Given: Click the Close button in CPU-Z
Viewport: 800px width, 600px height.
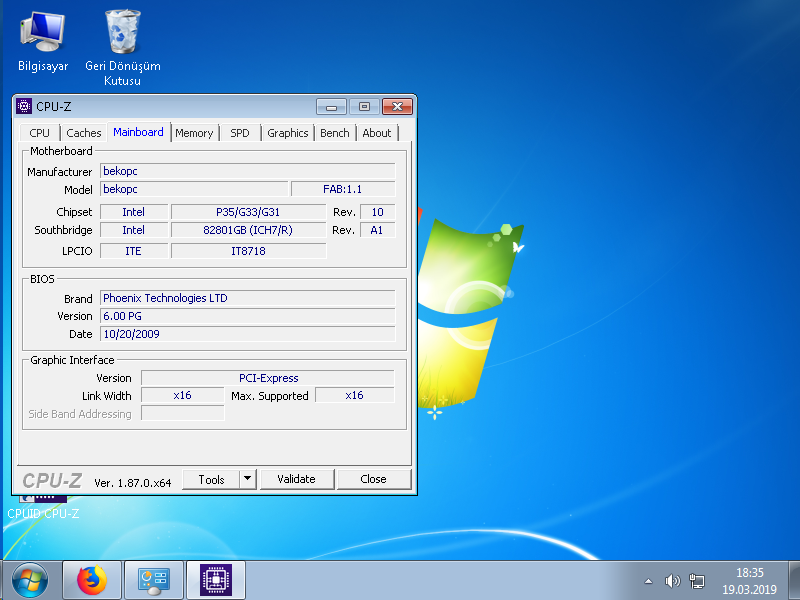Looking at the screenshot, I should pyautogui.click(x=374, y=479).
